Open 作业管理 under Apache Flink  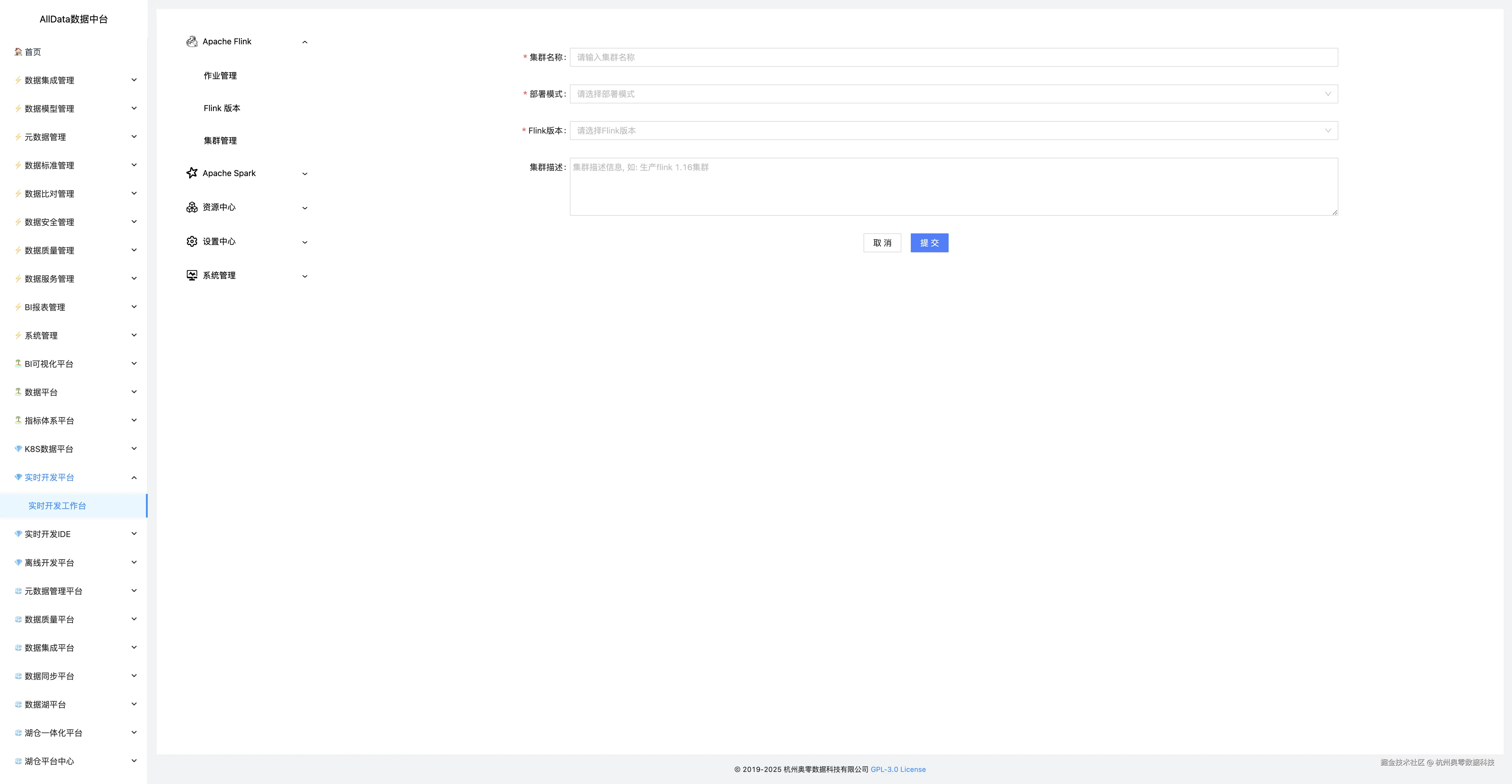[x=220, y=76]
